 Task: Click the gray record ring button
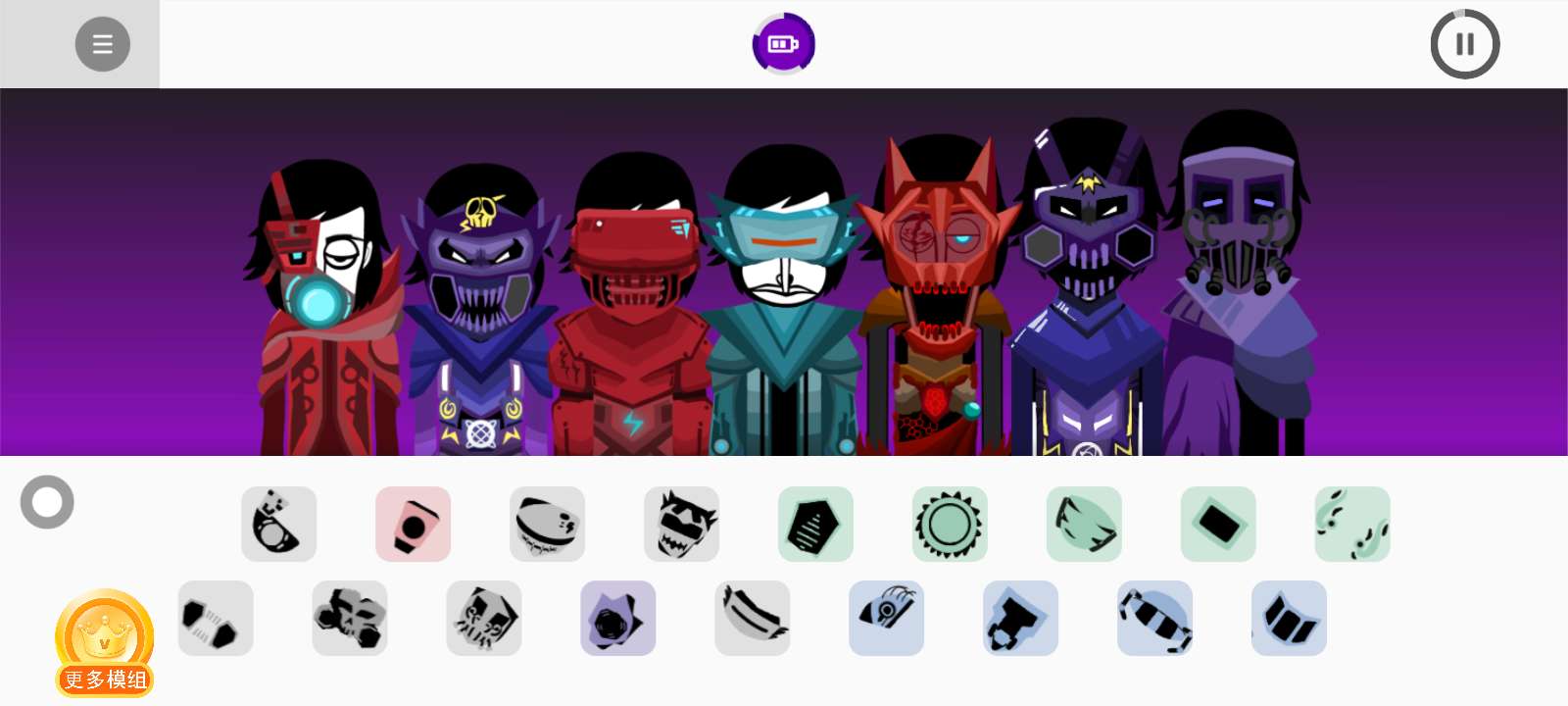click(47, 502)
